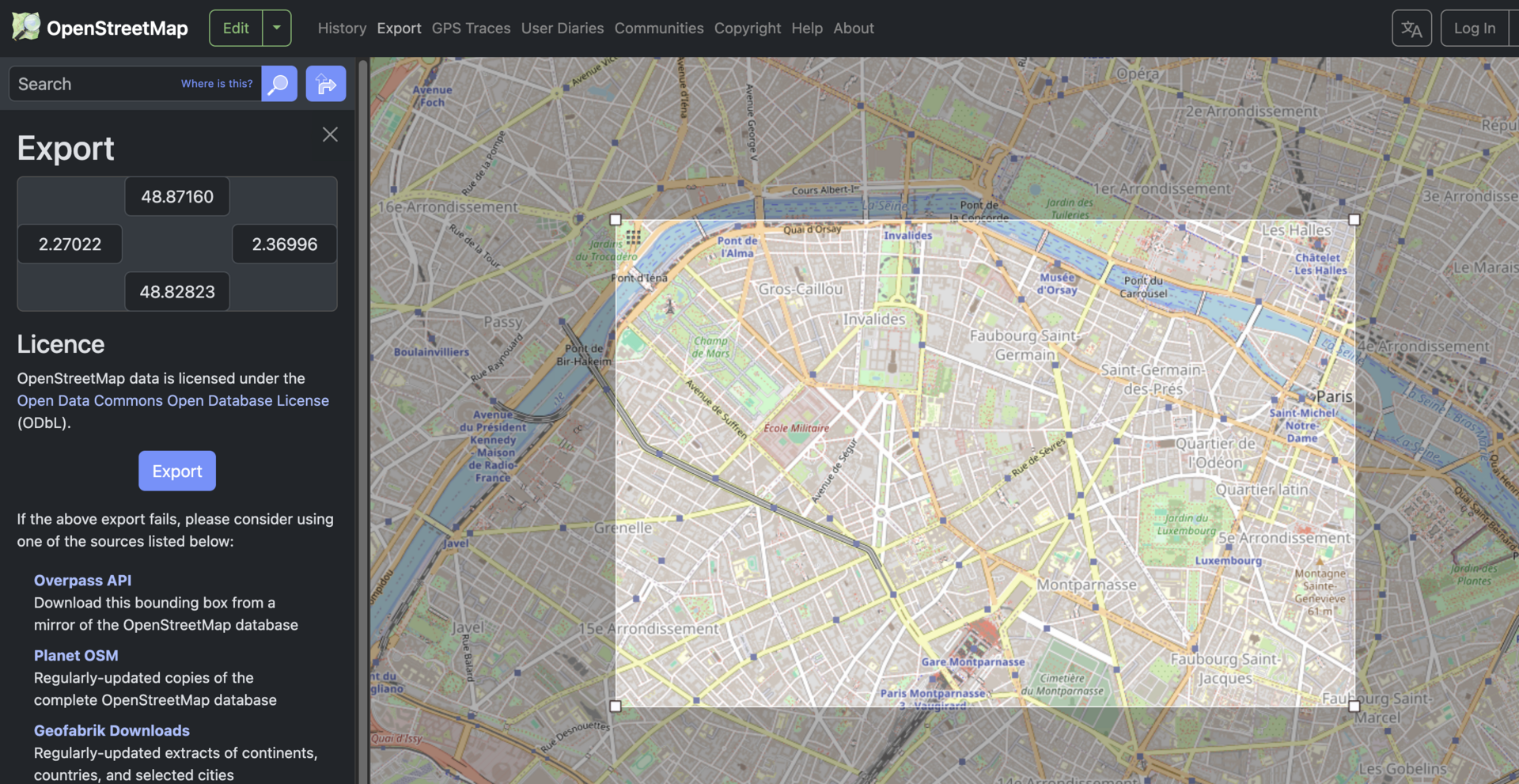Click the 'Grenelle' map label

[623, 528]
